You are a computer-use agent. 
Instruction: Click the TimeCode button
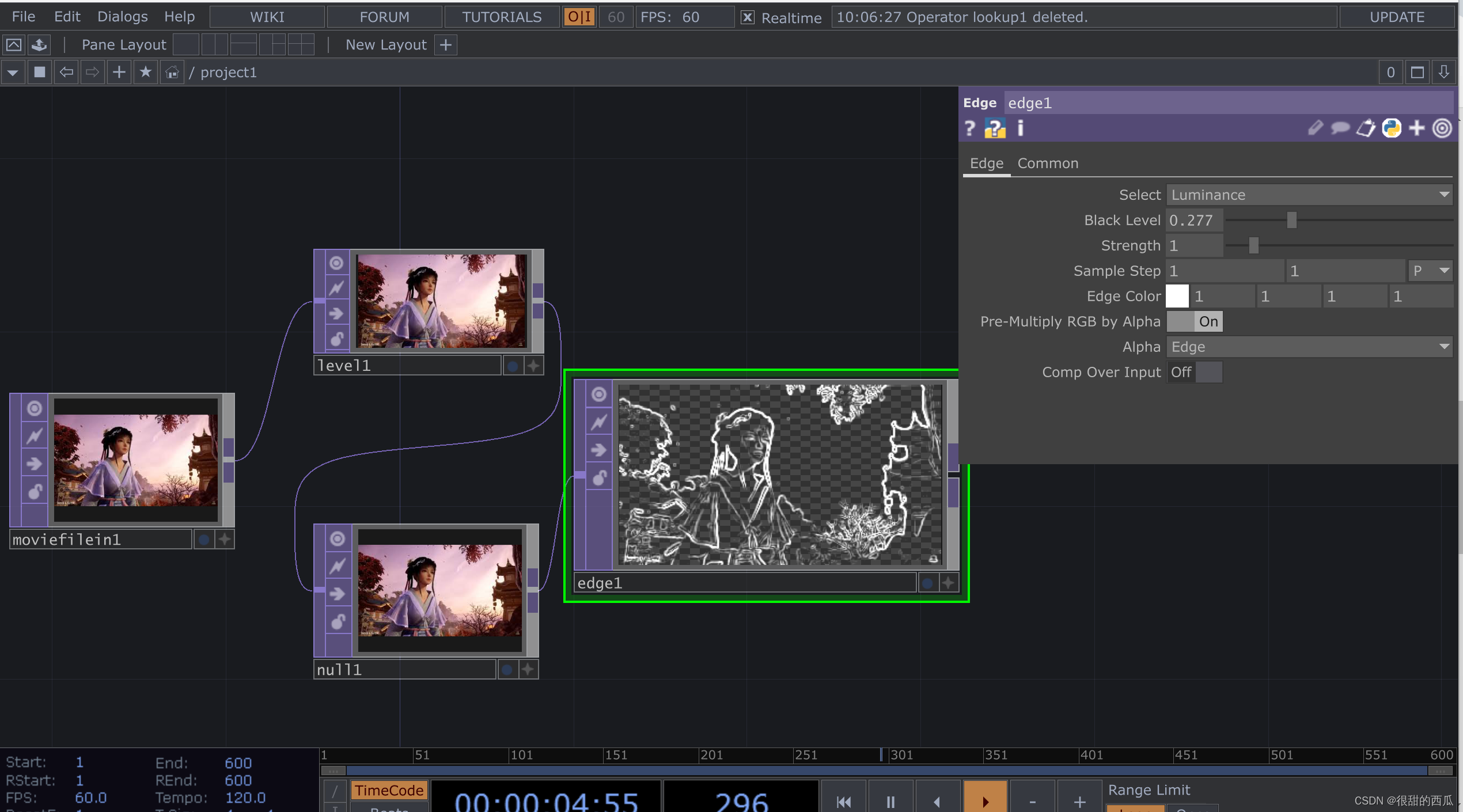tap(389, 790)
